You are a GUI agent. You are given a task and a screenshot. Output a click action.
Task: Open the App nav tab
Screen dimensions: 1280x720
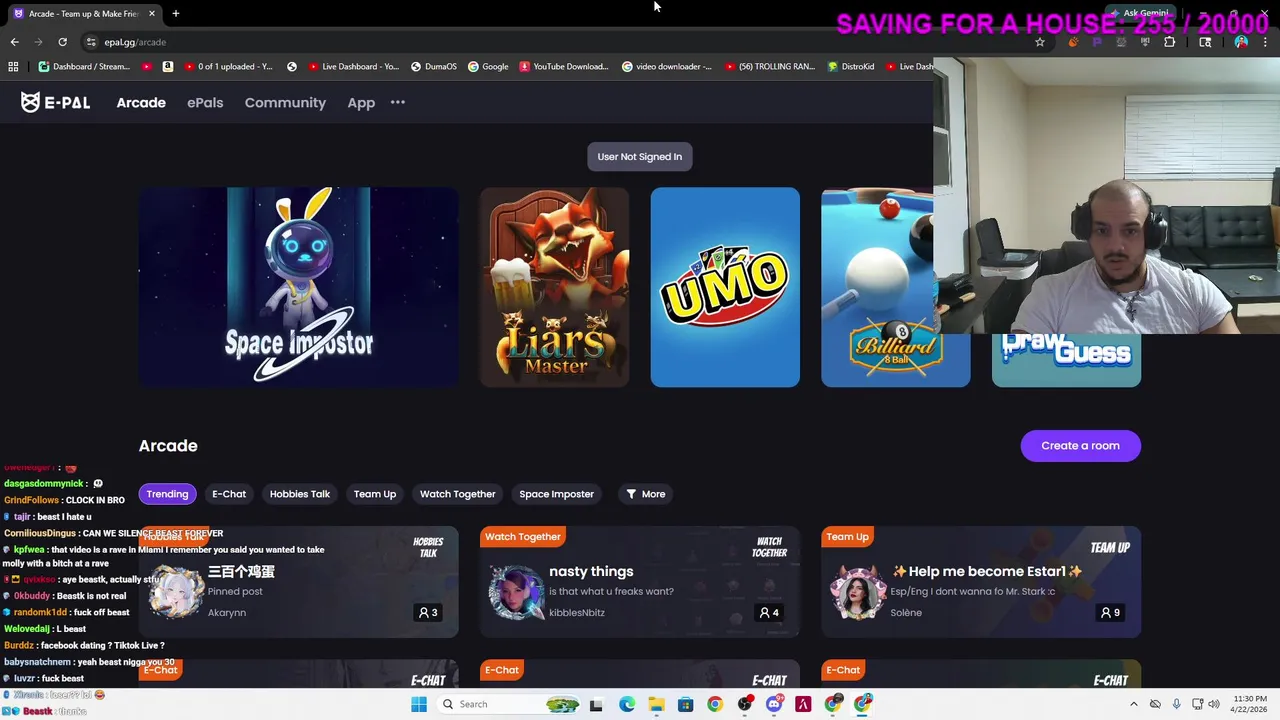pos(361,102)
